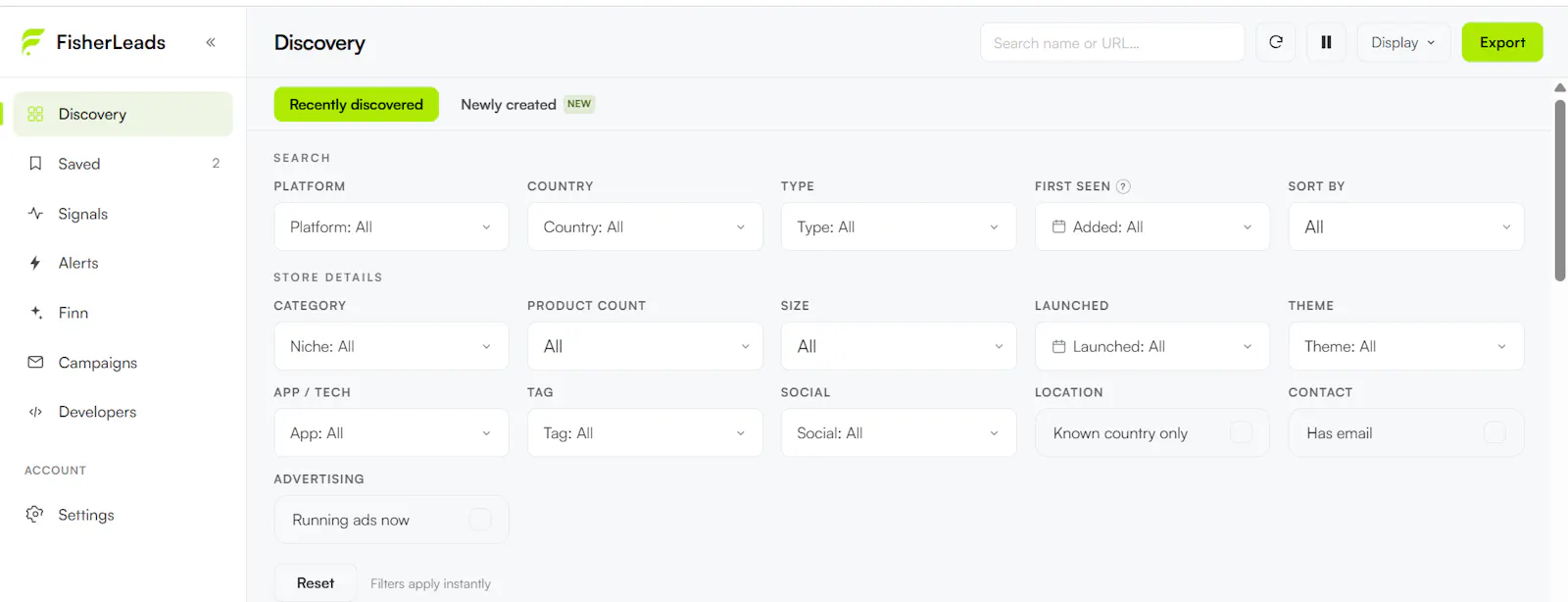Open Settings gear icon

(35, 514)
